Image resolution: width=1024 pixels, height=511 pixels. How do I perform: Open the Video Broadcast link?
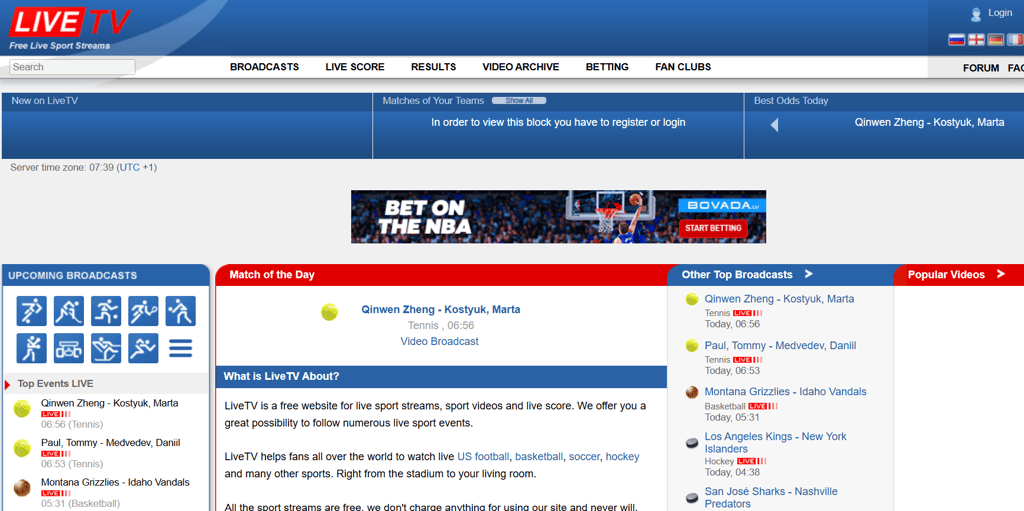click(x=440, y=341)
